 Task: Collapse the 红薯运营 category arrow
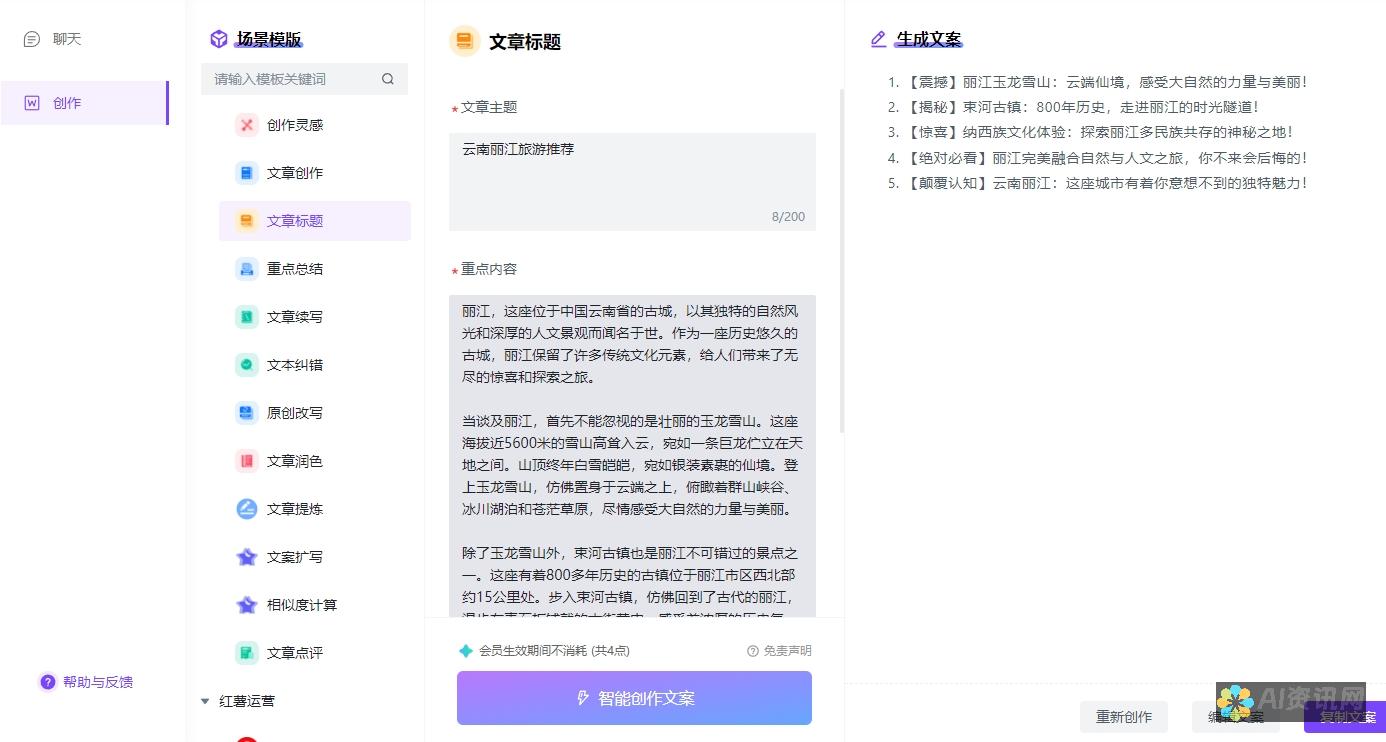point(205,701)
